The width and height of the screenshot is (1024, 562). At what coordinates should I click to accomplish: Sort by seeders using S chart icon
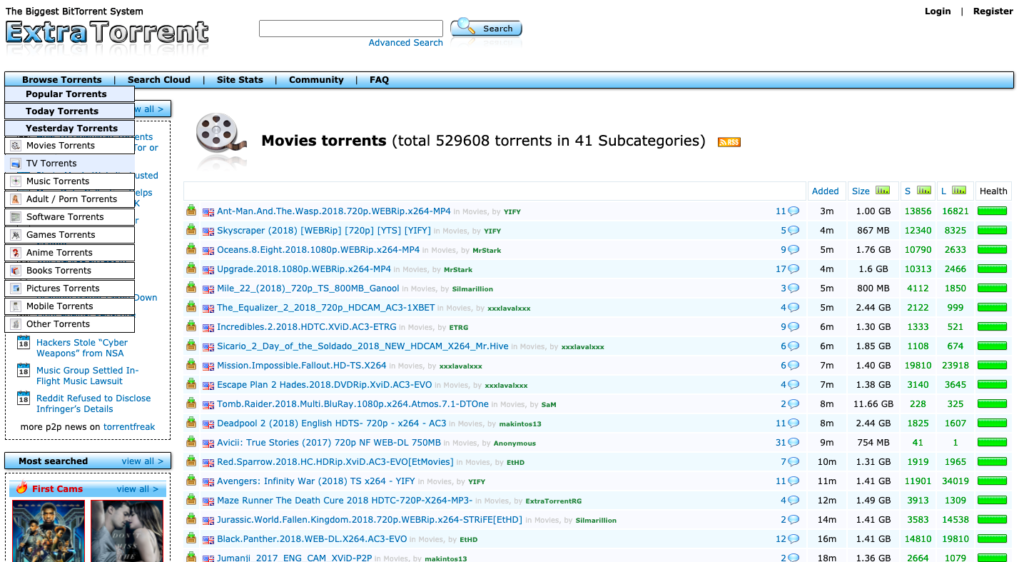(x=924, y=190)
